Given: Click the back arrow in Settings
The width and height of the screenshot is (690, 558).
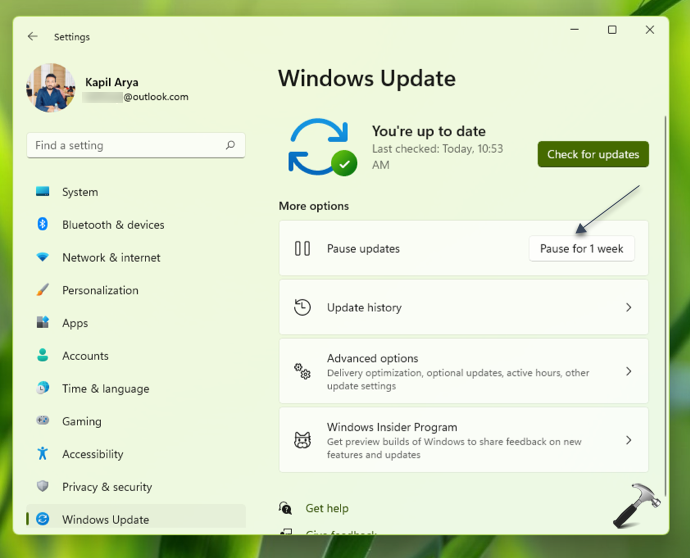Looking at the screenshot, I should [x=33, y=37].
